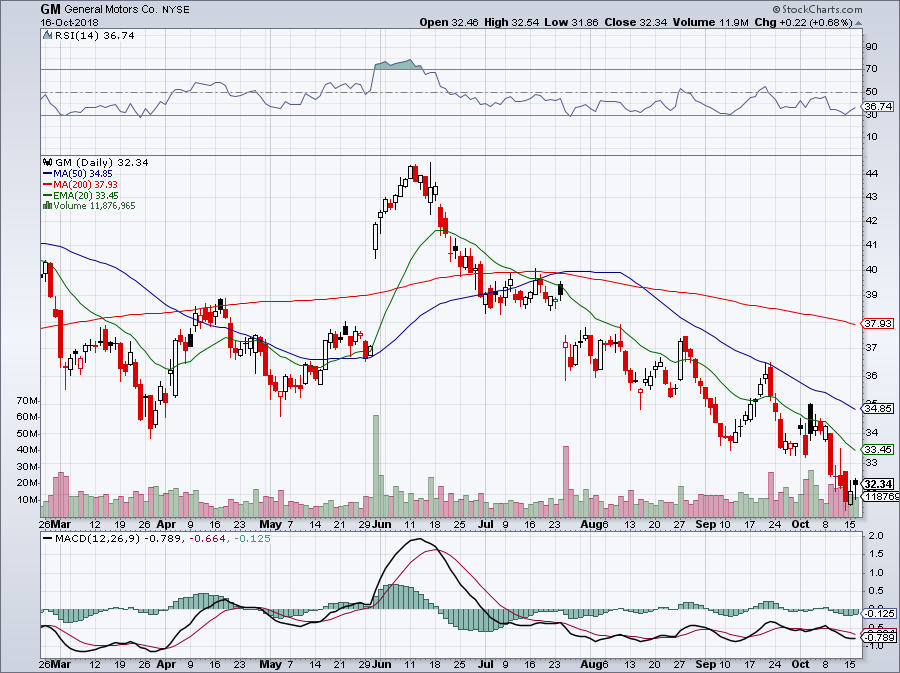Click the 90 label on RSI scale
This screenshot has width=900, height=673.
[871, 47]
